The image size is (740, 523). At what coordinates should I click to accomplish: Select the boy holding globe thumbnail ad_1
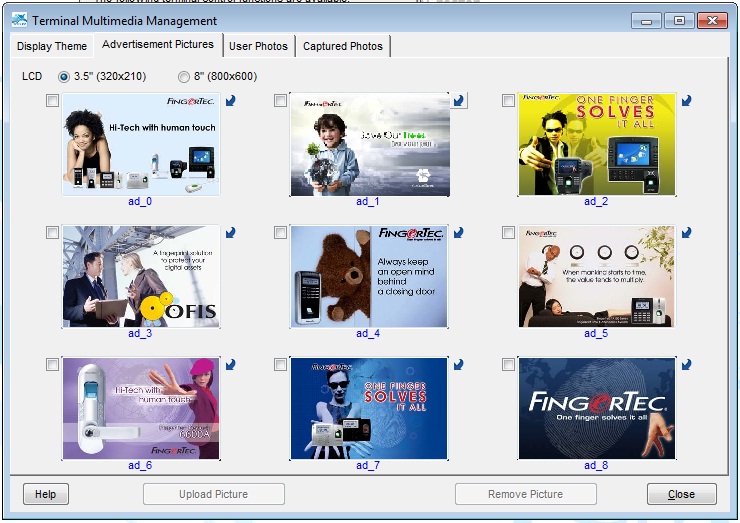click(x=369, y=144)
